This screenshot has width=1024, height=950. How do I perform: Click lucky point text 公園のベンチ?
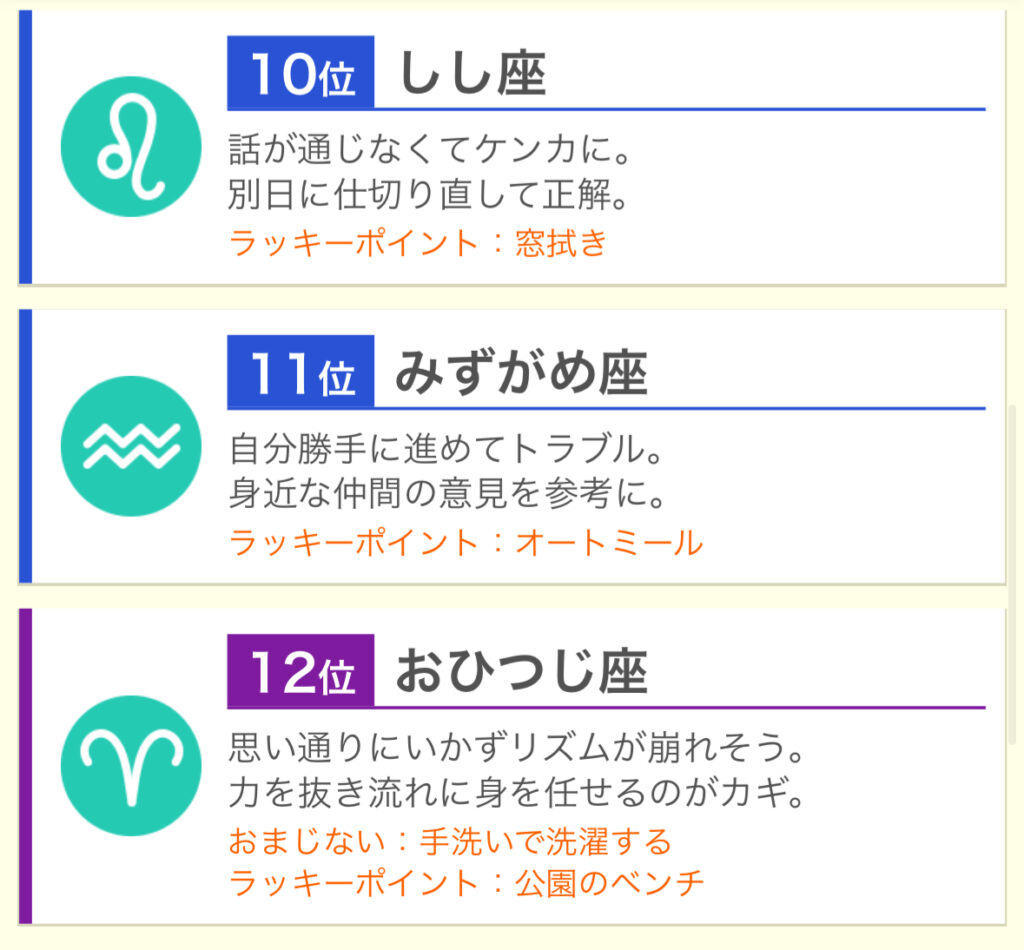click(x=609, y=883)
